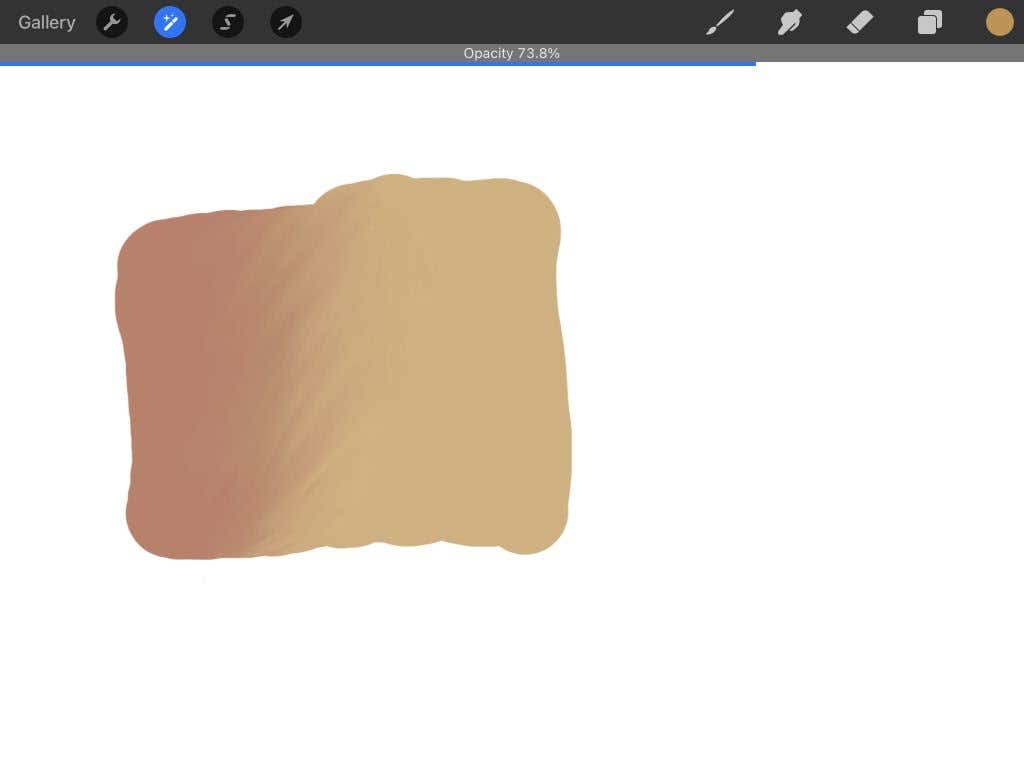
Task: Activate the Transform arrow tool
Action: pos(286,22)
